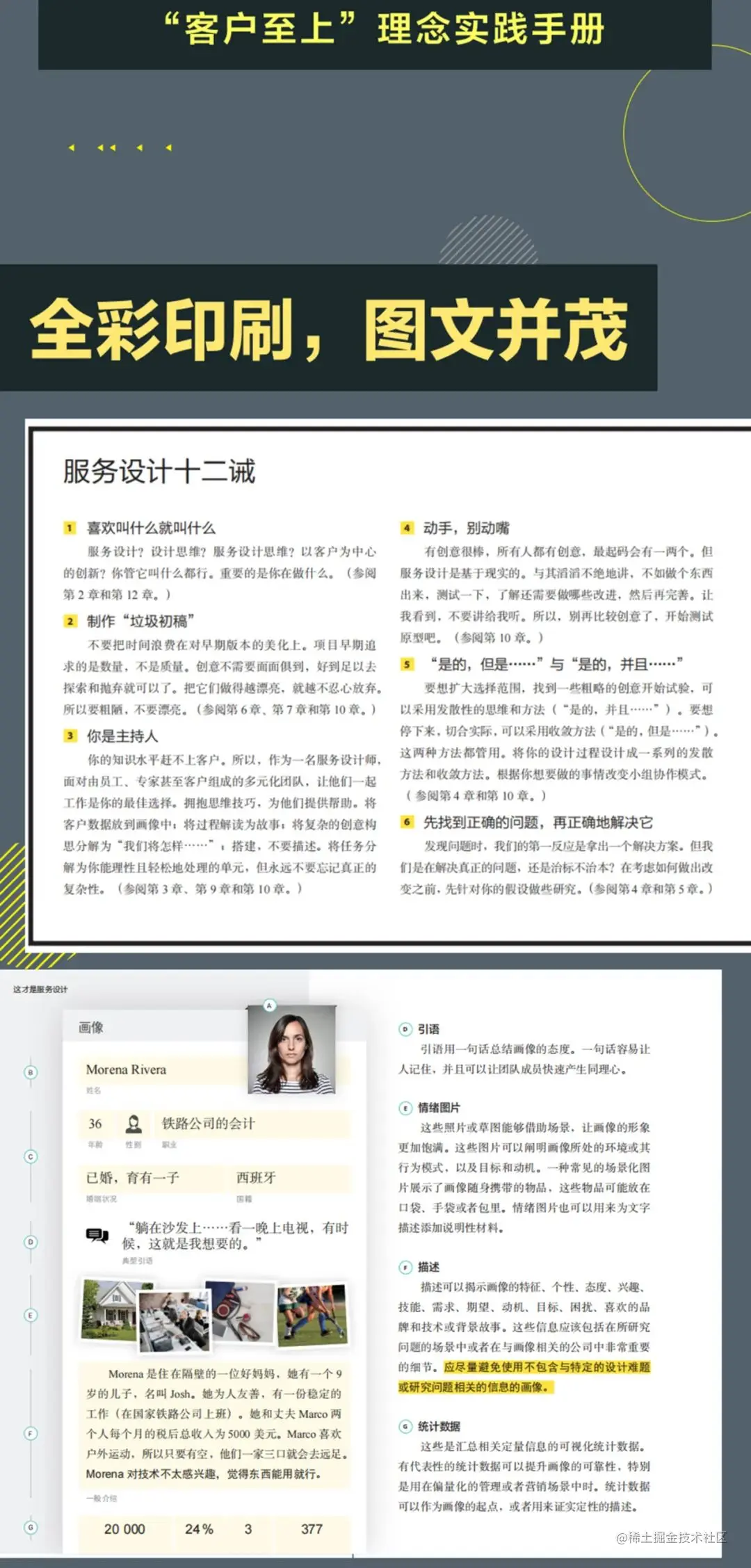The width and height of the screenshot is (751, 1568).
Task: Click the statistic 3 between 24 % and 377
Action: pos(248,1529)
